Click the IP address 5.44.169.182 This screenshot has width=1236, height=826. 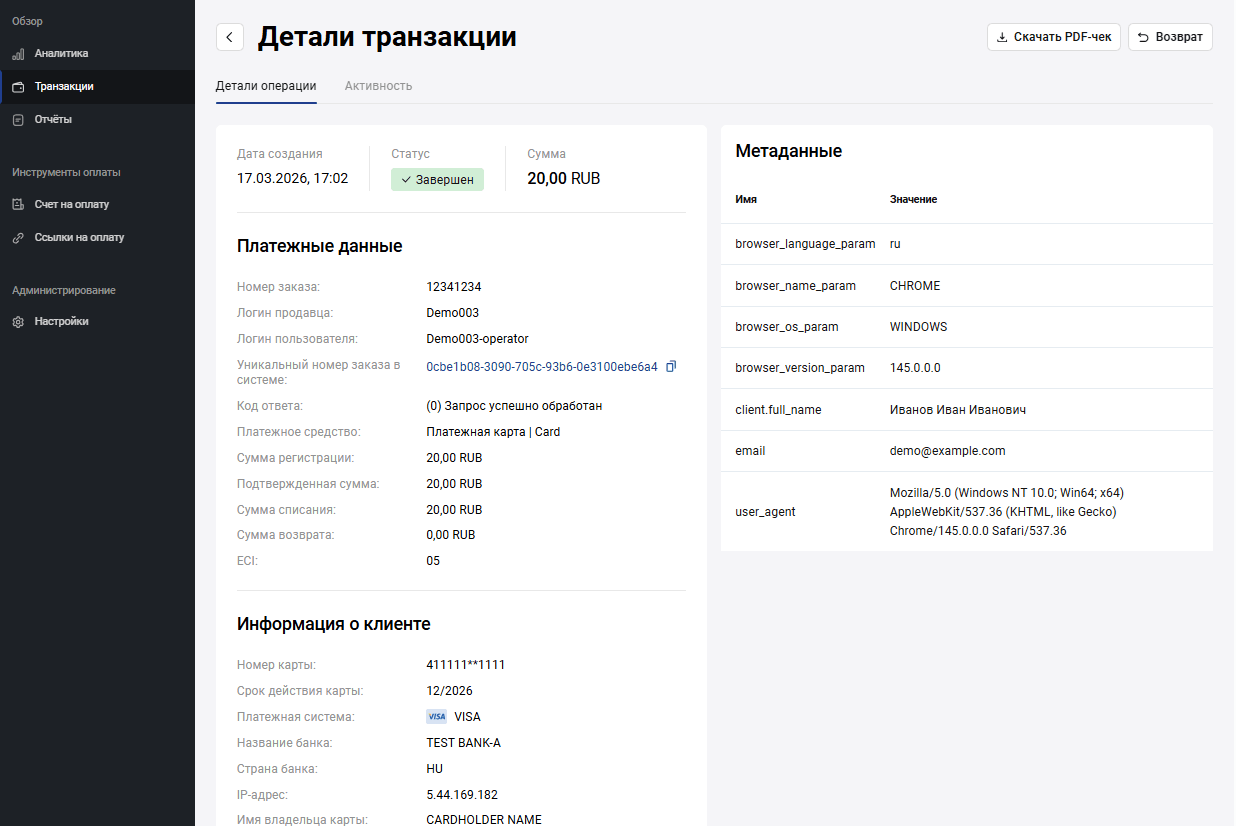point(461,795)
